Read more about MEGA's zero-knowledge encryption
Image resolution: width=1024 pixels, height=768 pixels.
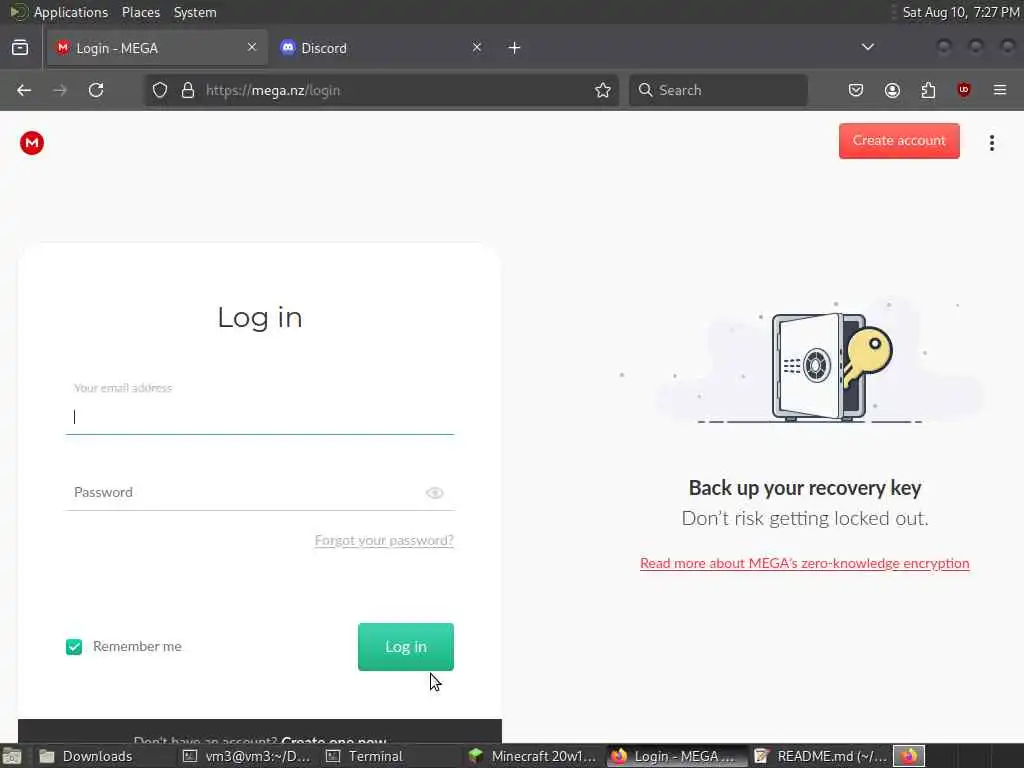805,563
